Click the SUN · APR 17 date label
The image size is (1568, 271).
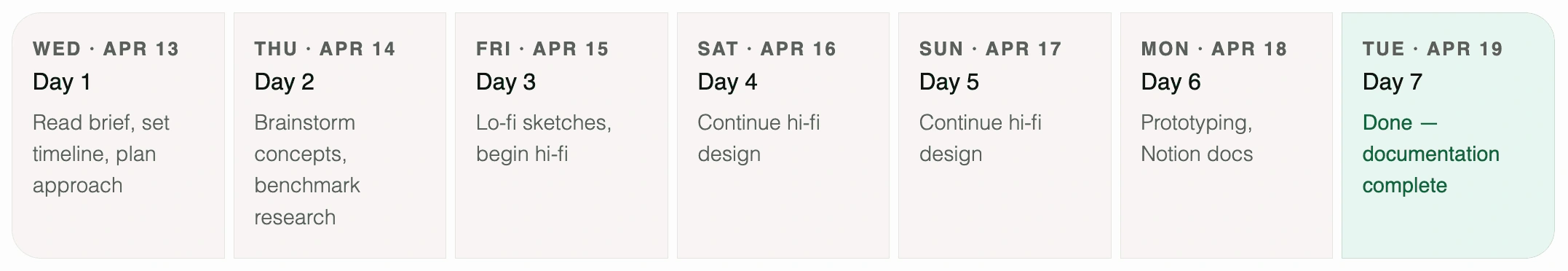pos(991,49)
